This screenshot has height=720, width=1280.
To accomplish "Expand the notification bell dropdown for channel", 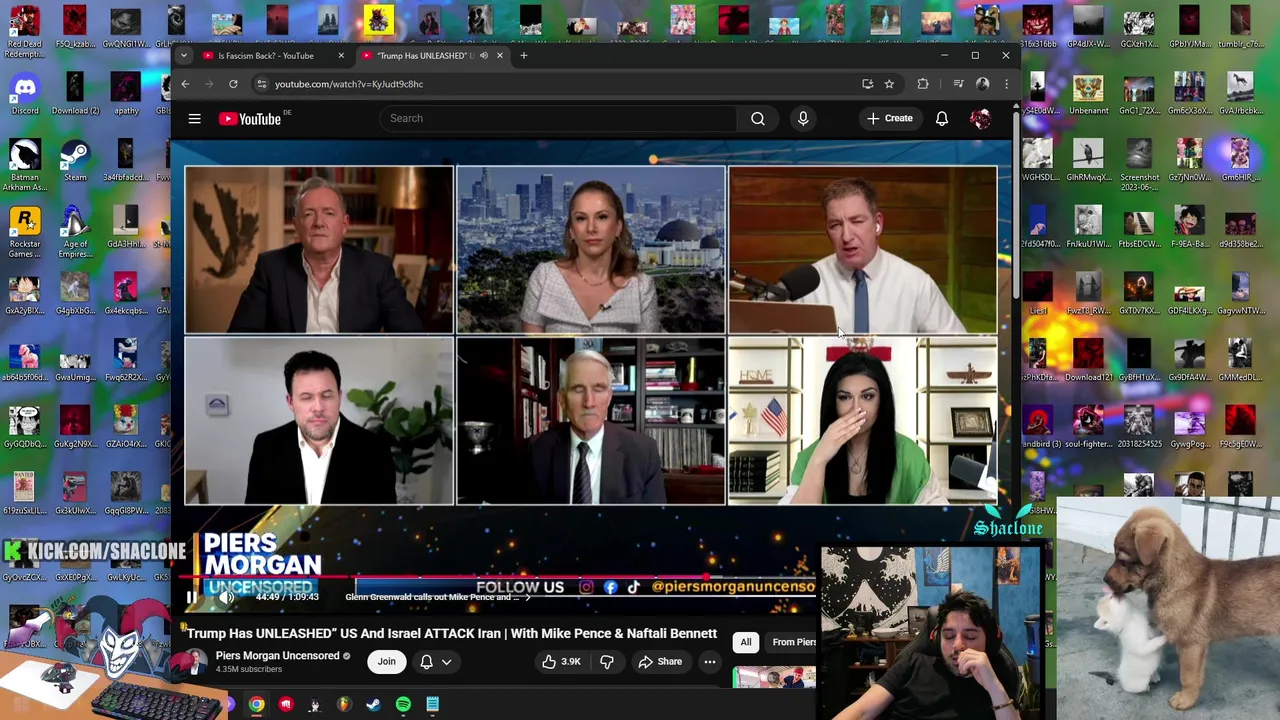I will [x=446, y=661].
